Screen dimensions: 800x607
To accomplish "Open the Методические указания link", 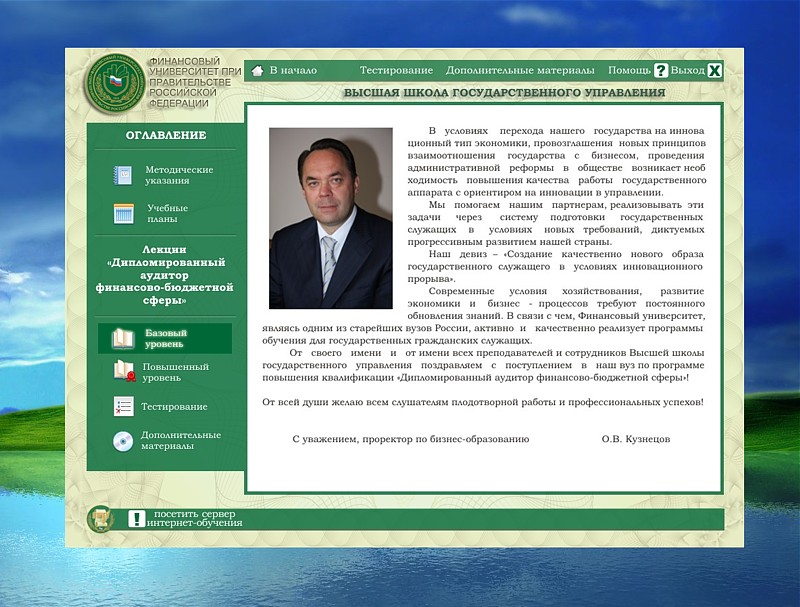I will coord(179,175).
